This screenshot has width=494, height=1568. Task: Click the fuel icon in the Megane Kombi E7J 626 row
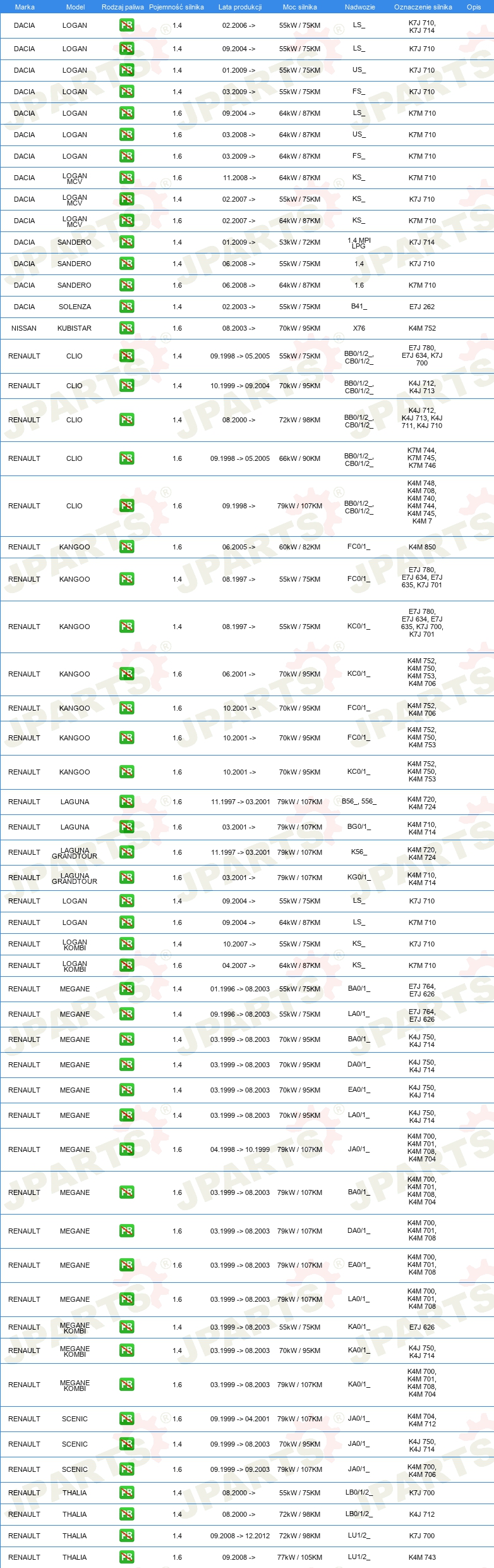[x=126, y=1326]
